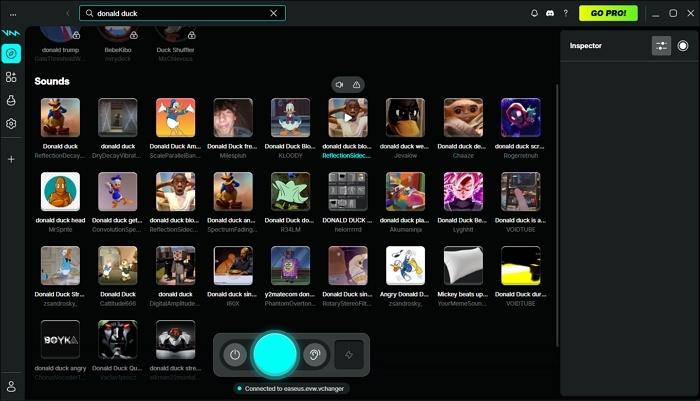Select the Donald Duck Am... sound thumbnail
This screenshot has width=700, height=401.
pyautogui.click(x=175, y=118)
